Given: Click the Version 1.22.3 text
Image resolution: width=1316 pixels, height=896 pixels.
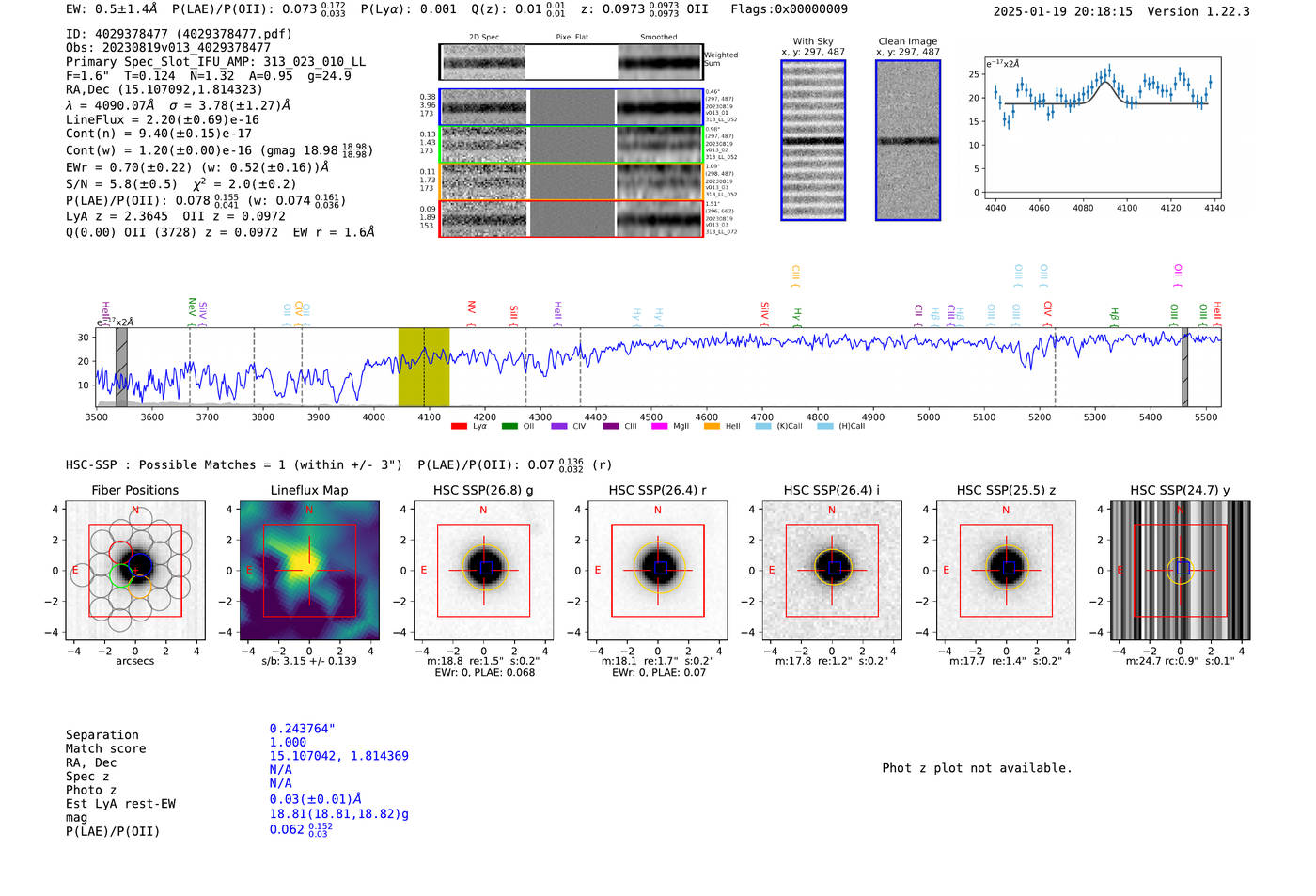Looking at the screenshot, I should [1198, 11].
